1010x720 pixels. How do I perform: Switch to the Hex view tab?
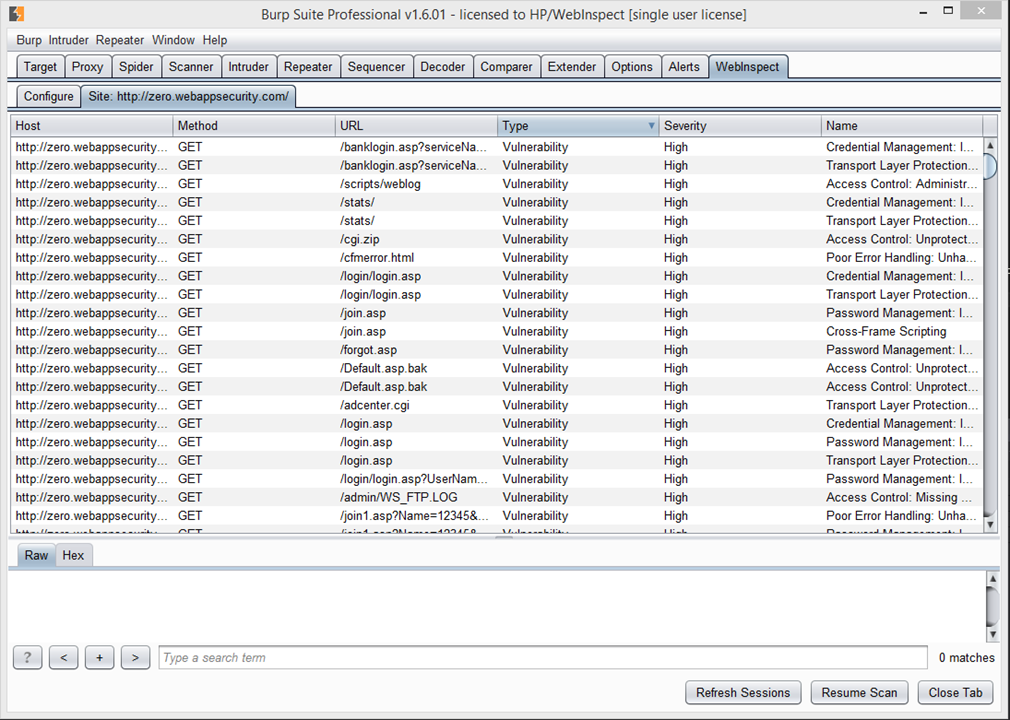pyautogui.click(x=73, y=555)
